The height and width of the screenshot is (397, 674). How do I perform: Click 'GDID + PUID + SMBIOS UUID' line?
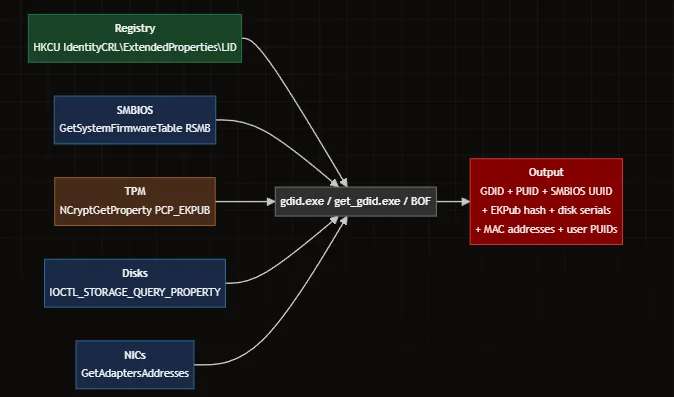[x=546, y=191]
